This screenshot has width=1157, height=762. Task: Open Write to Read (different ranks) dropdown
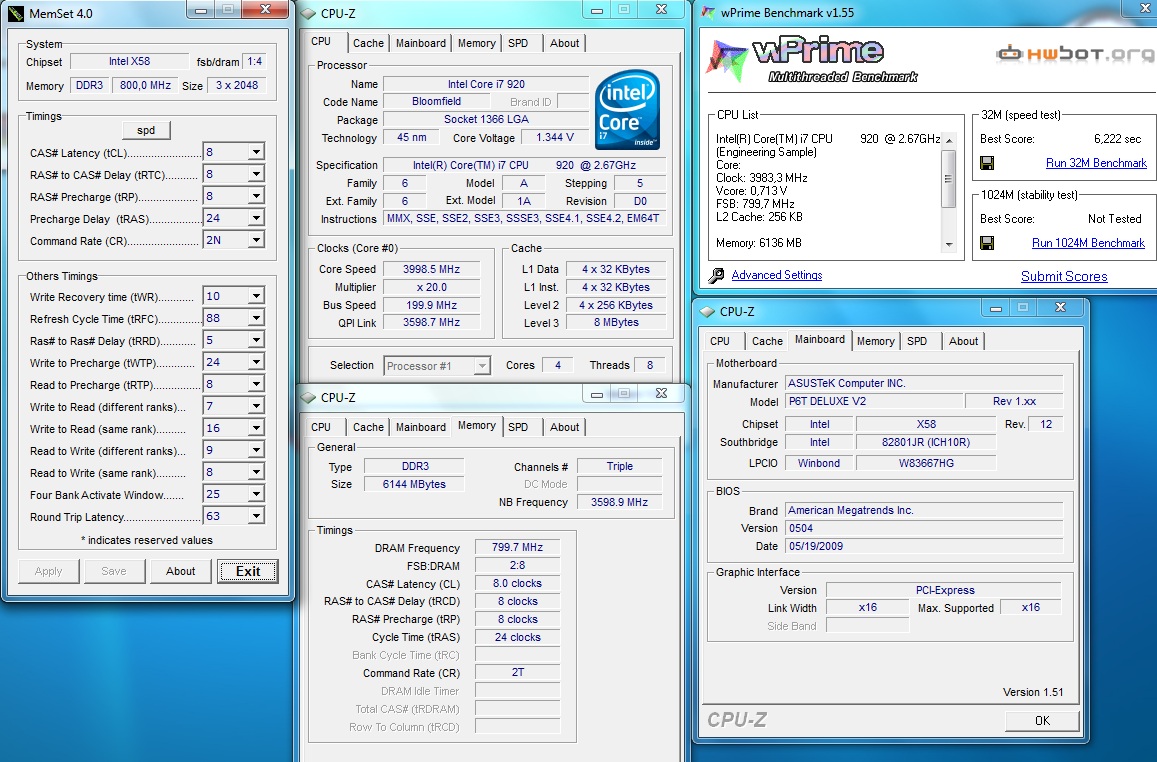pyautogui.click(x=255, y=406)
